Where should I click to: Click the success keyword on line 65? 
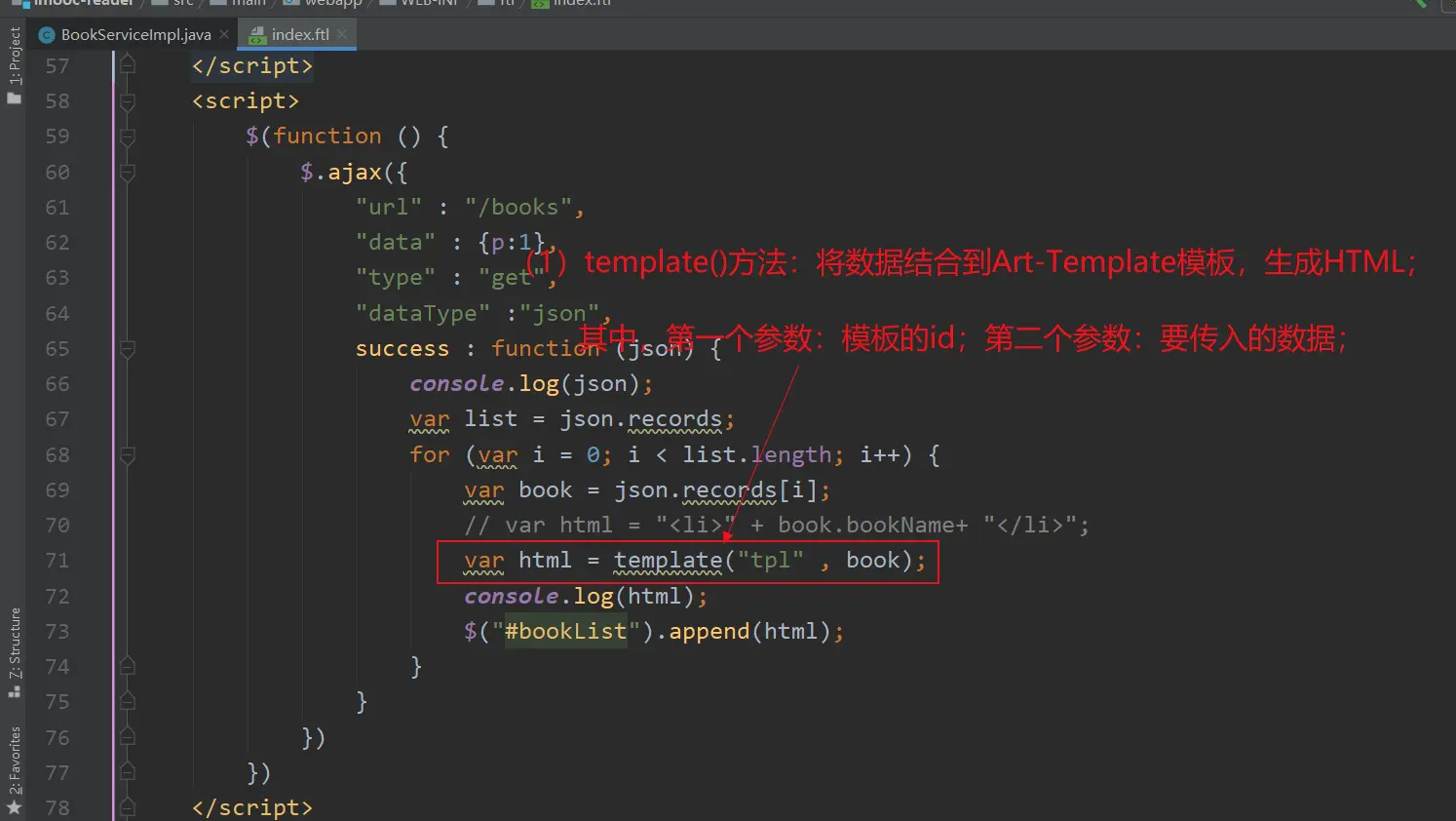[402, 348]
